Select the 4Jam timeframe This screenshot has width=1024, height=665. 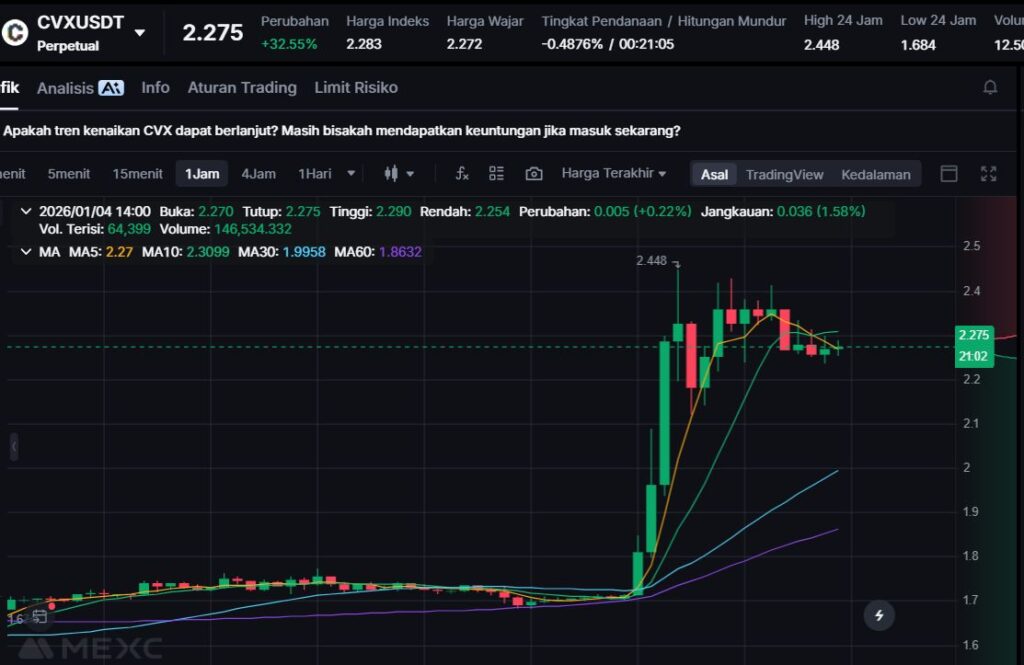(x=258, y=174)
